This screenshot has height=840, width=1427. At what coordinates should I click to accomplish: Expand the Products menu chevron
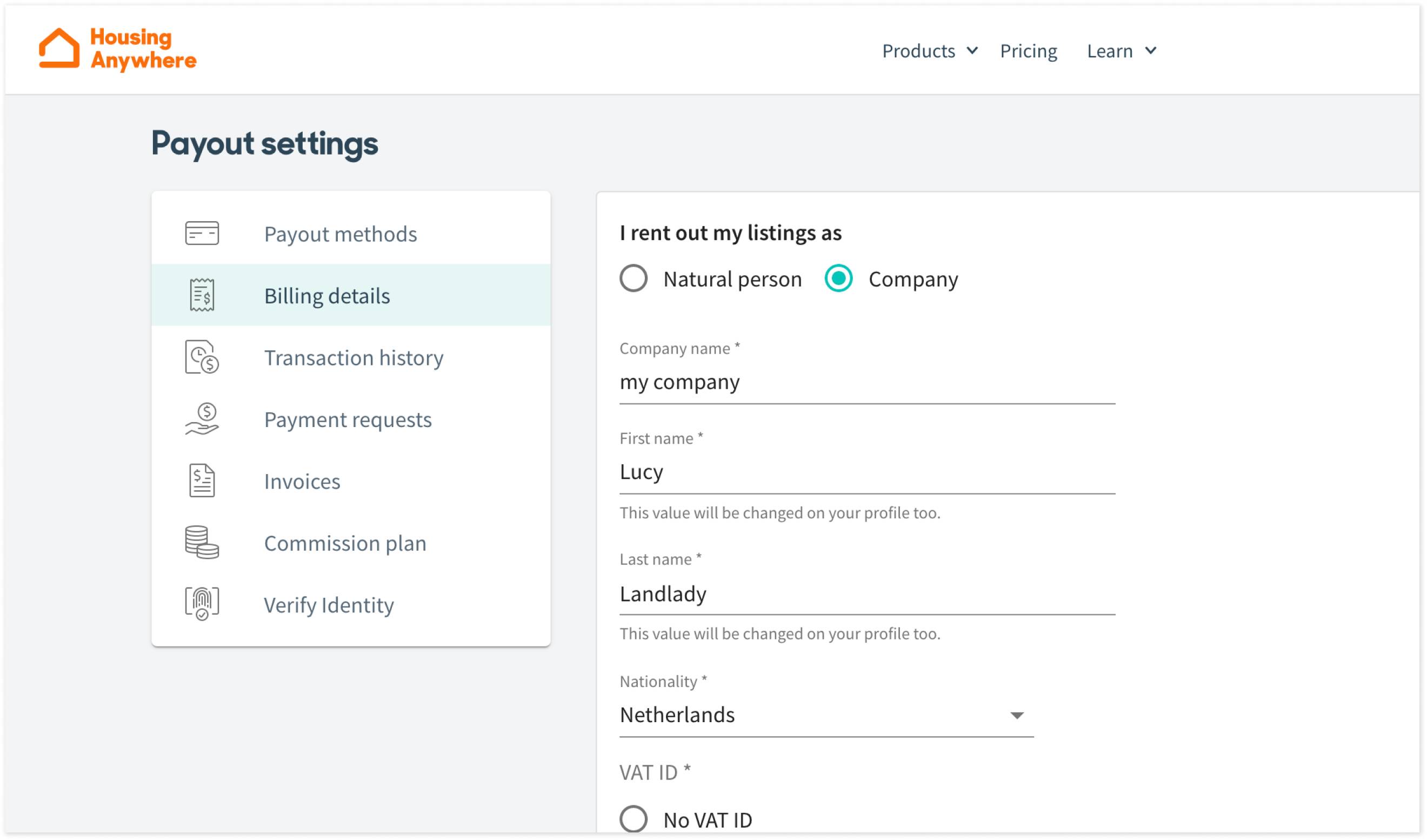pyautogui.click(x=972, y=51)
